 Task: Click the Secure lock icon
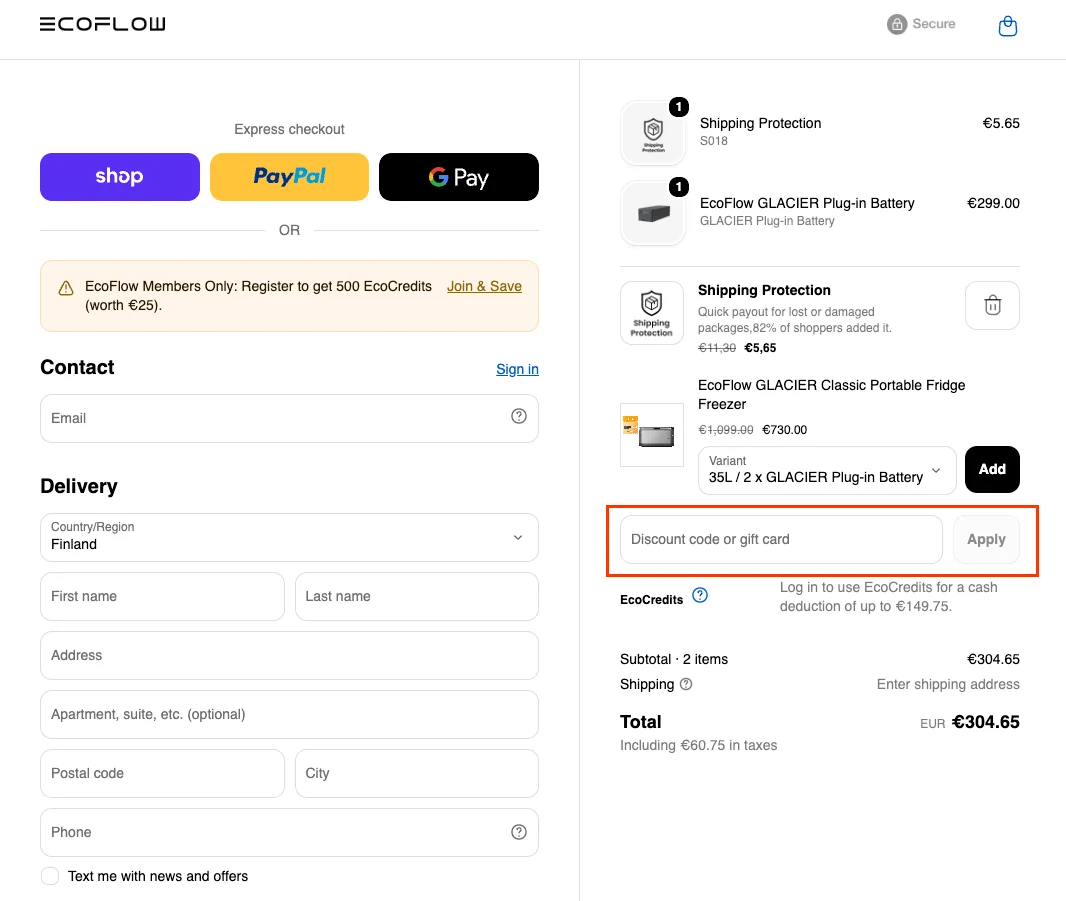click(x=897, y=24)
